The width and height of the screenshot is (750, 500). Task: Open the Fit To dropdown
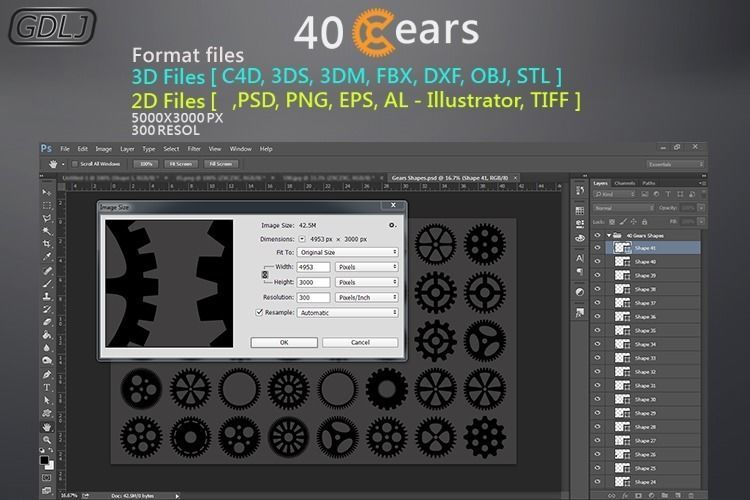347,252
